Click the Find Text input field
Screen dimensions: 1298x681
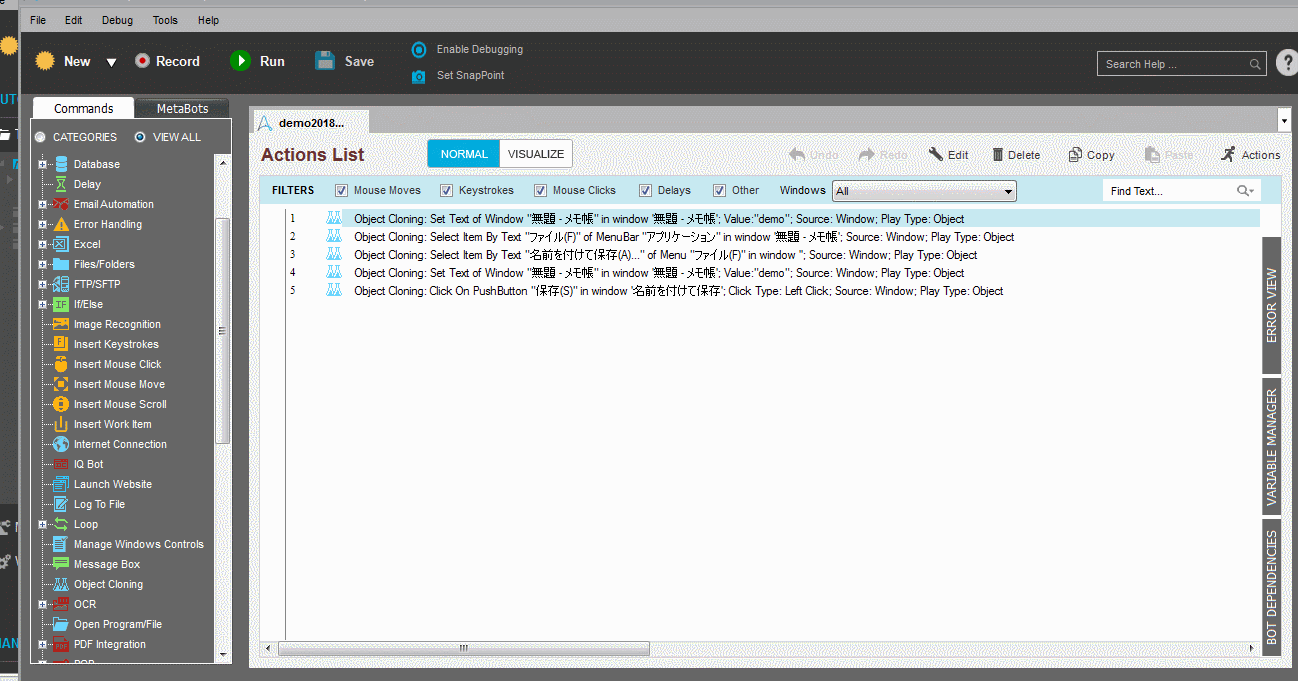[1170, 191]
